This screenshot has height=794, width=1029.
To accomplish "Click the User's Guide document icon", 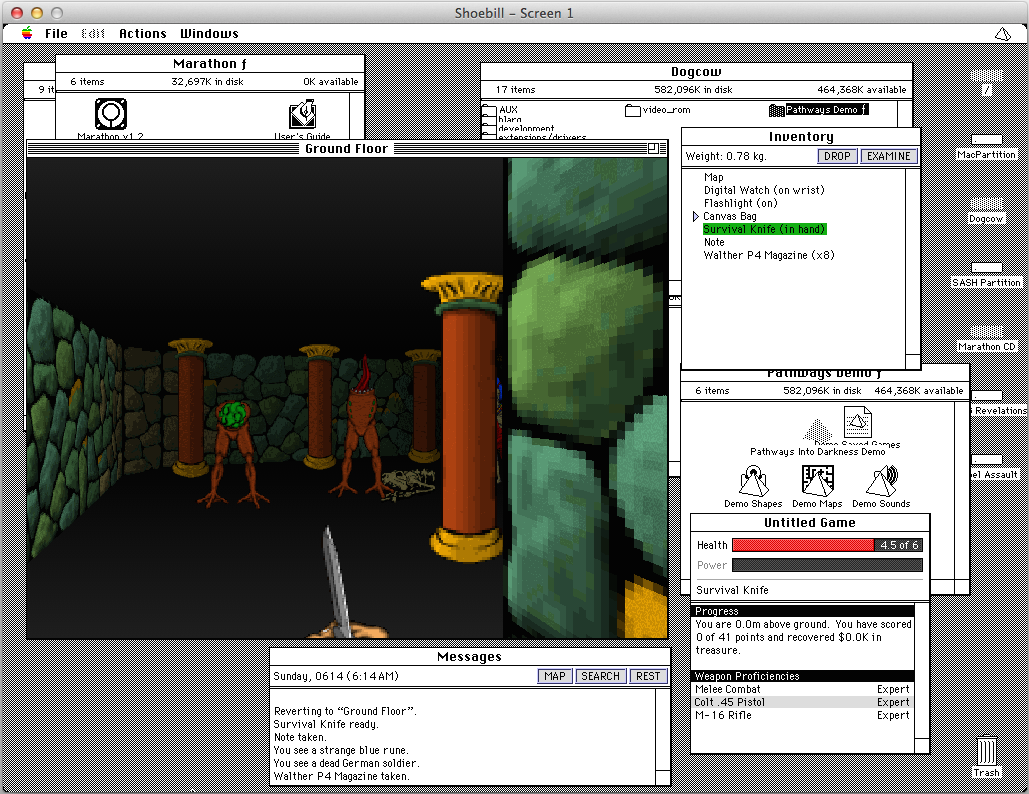I will (x=303, y=114).
